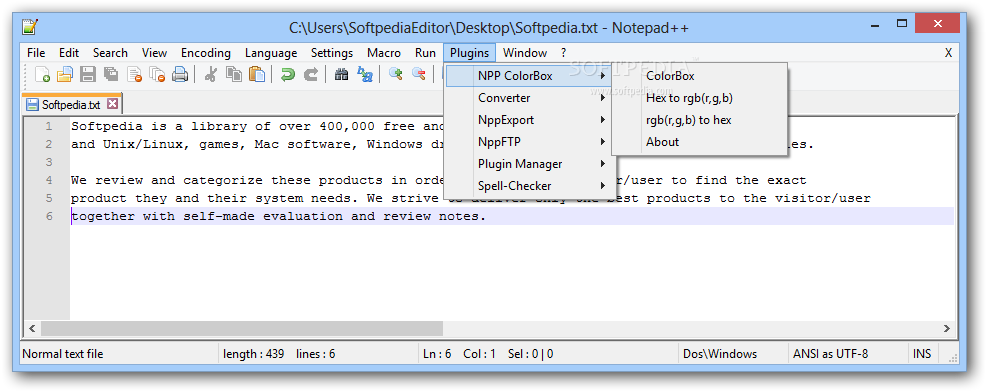Choose Hex to rgb(r,g,b) option
The width and height of the screenshot is (987, 392).
699,98
